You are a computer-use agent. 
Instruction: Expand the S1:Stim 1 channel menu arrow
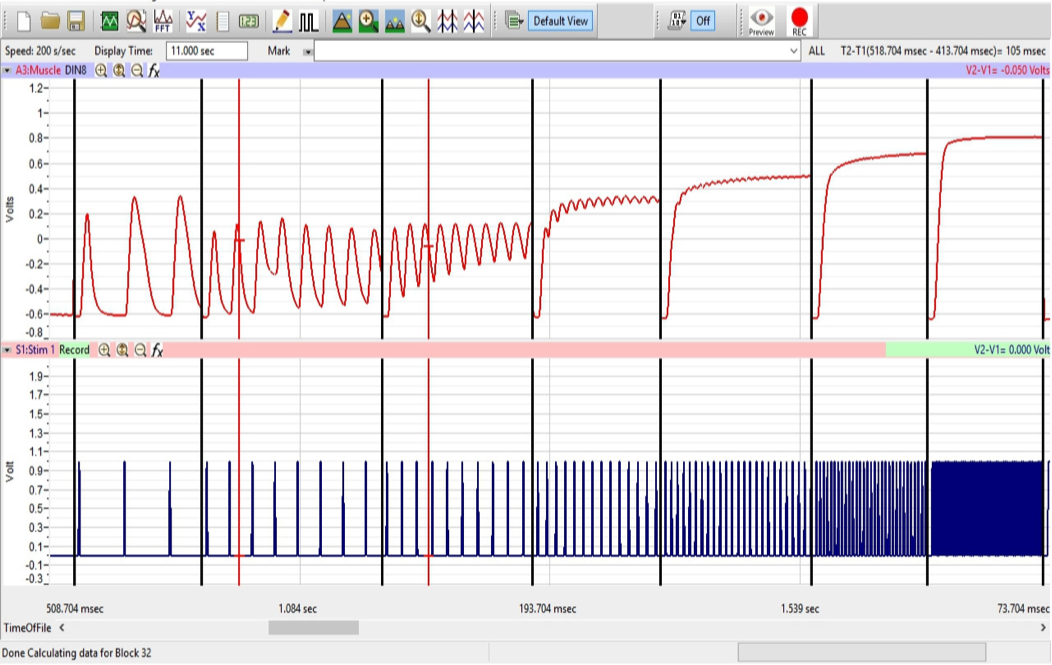(8, 350)
